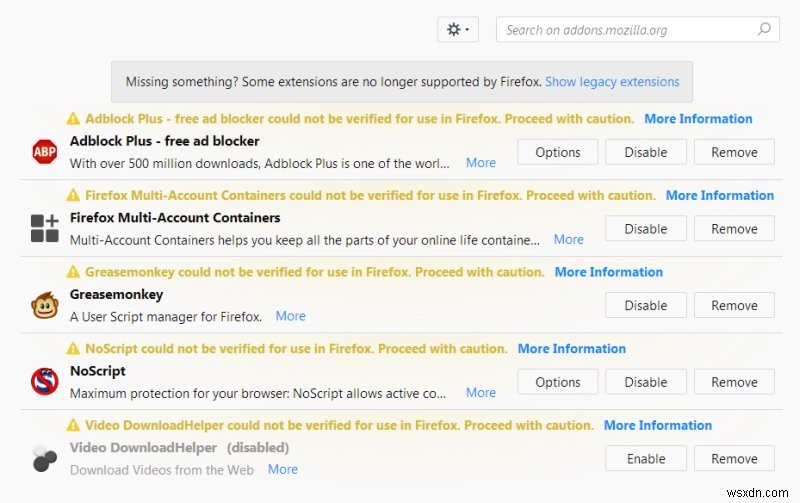Click warning triangle for Video DownloadHelper
Image resolution: width=800 pixels, height=503 pixels.
(73, 425)
